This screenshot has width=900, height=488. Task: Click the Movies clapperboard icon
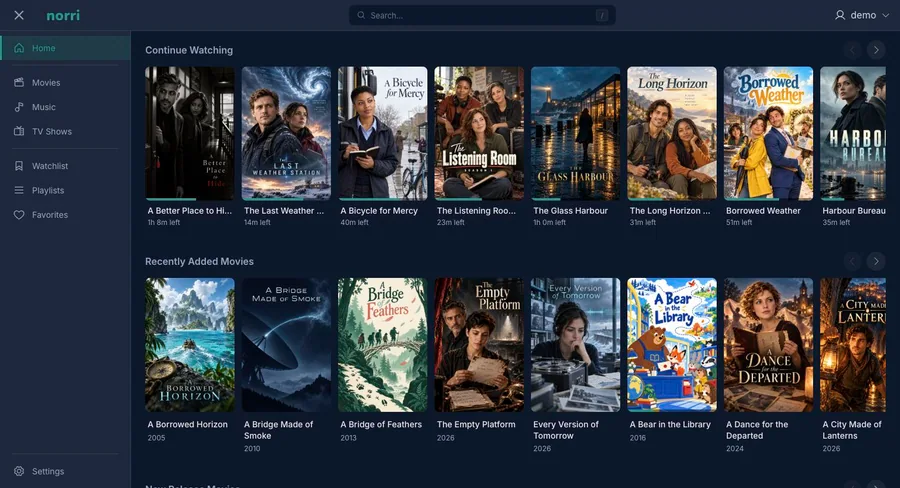[19, 83]
